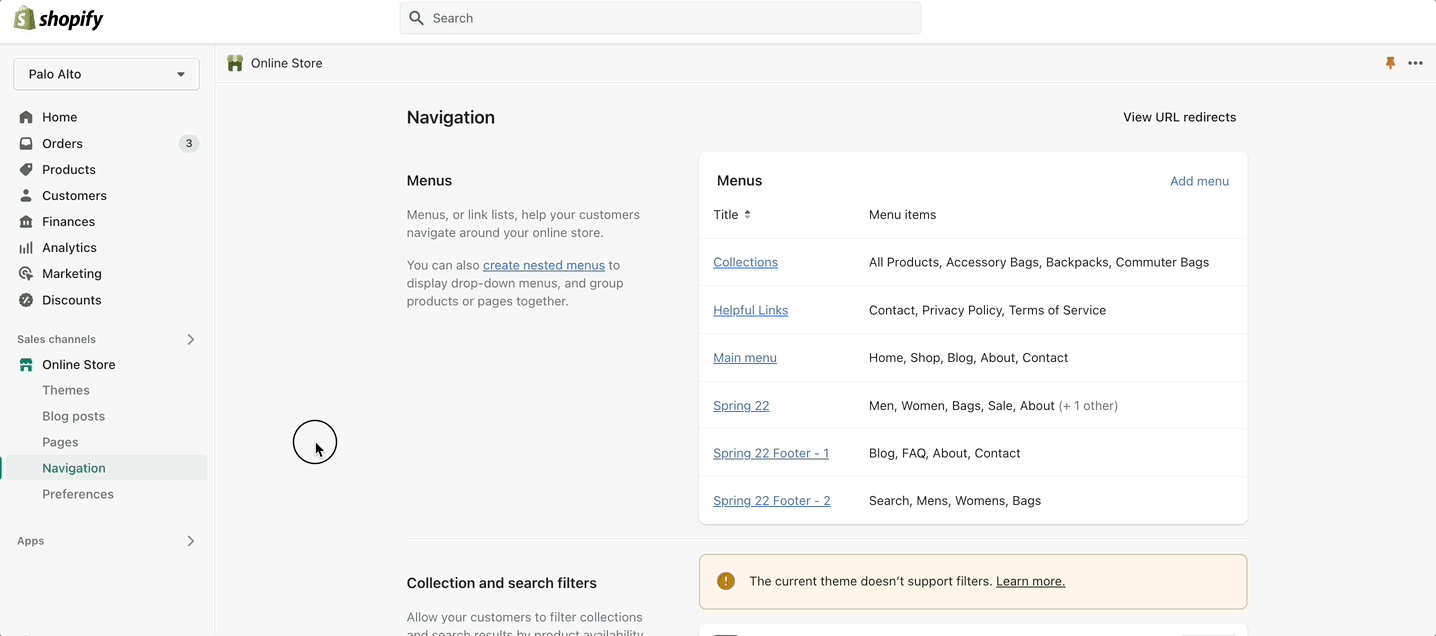Go to Preferences in the sidebar

(x=78, y=494)
